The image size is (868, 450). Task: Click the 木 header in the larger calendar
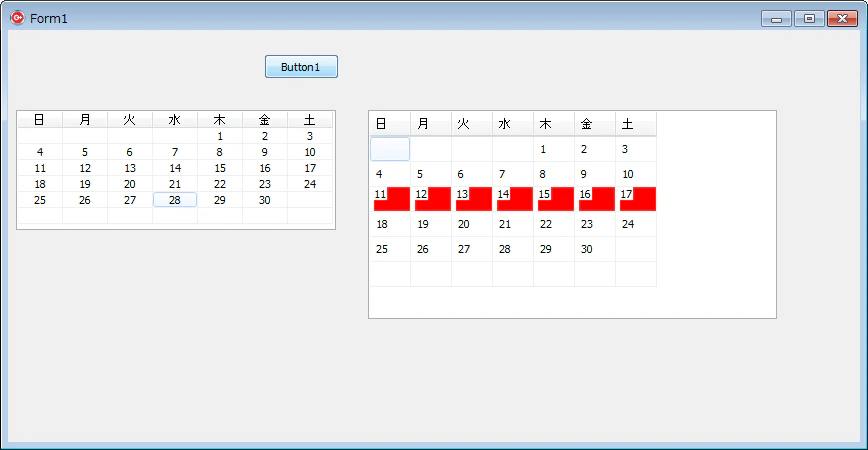(554, 124)
